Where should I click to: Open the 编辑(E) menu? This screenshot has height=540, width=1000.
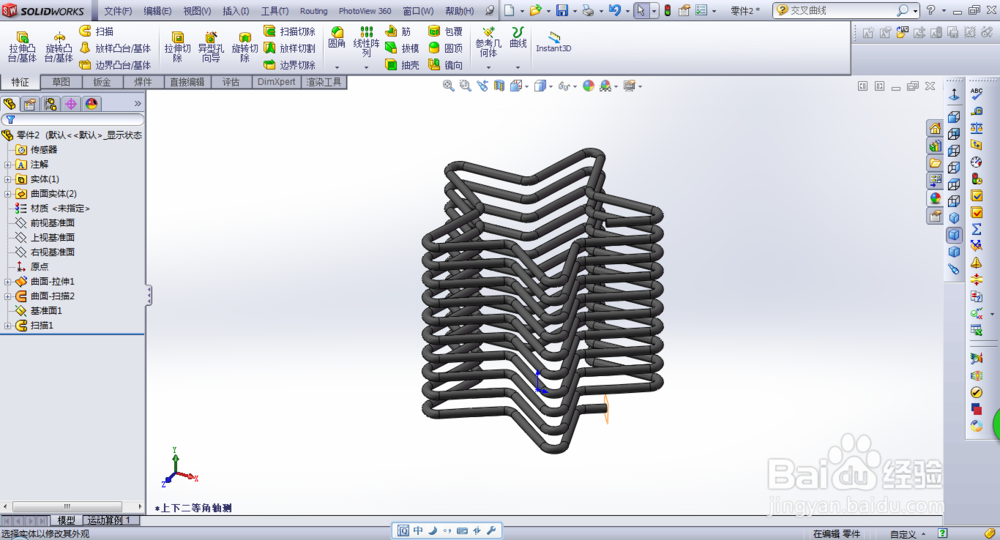pyautogui.click(x=157, y=11)
